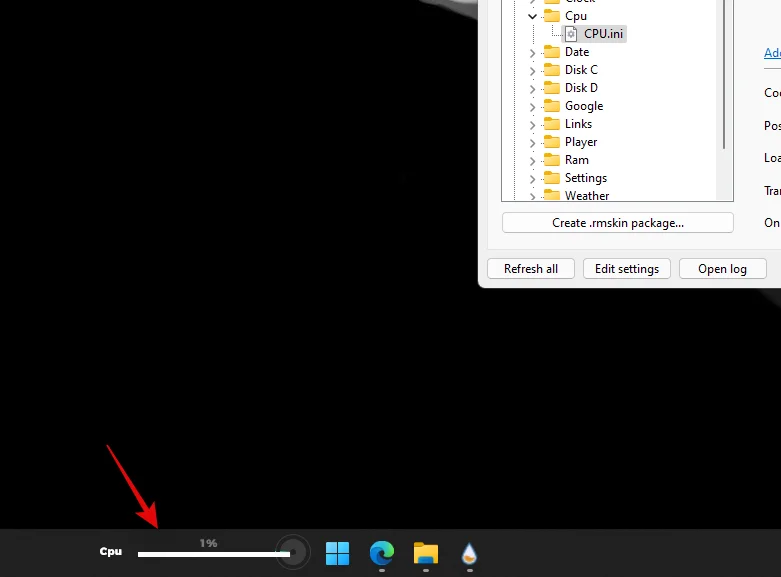The image size is (781, 577).
Task: Select the Weather folder
Action: (x=576, y=195)
